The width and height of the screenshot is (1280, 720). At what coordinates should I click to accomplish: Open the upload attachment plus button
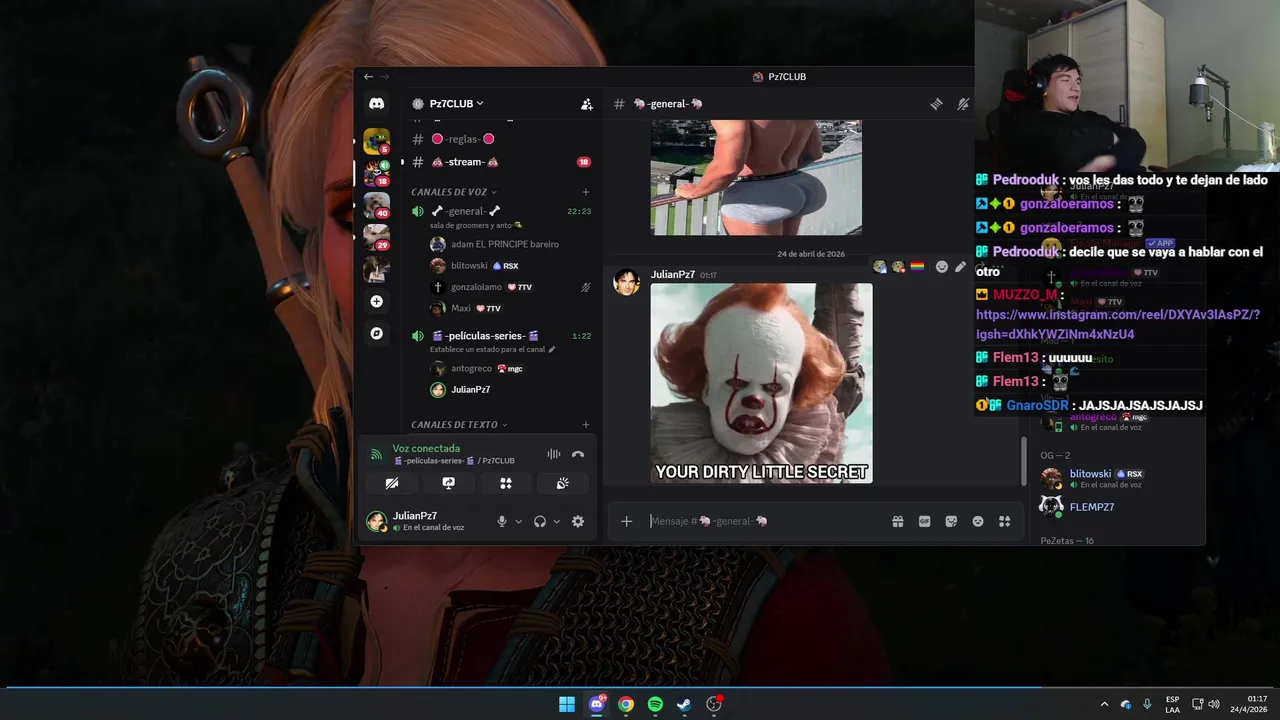coord(627,521)
